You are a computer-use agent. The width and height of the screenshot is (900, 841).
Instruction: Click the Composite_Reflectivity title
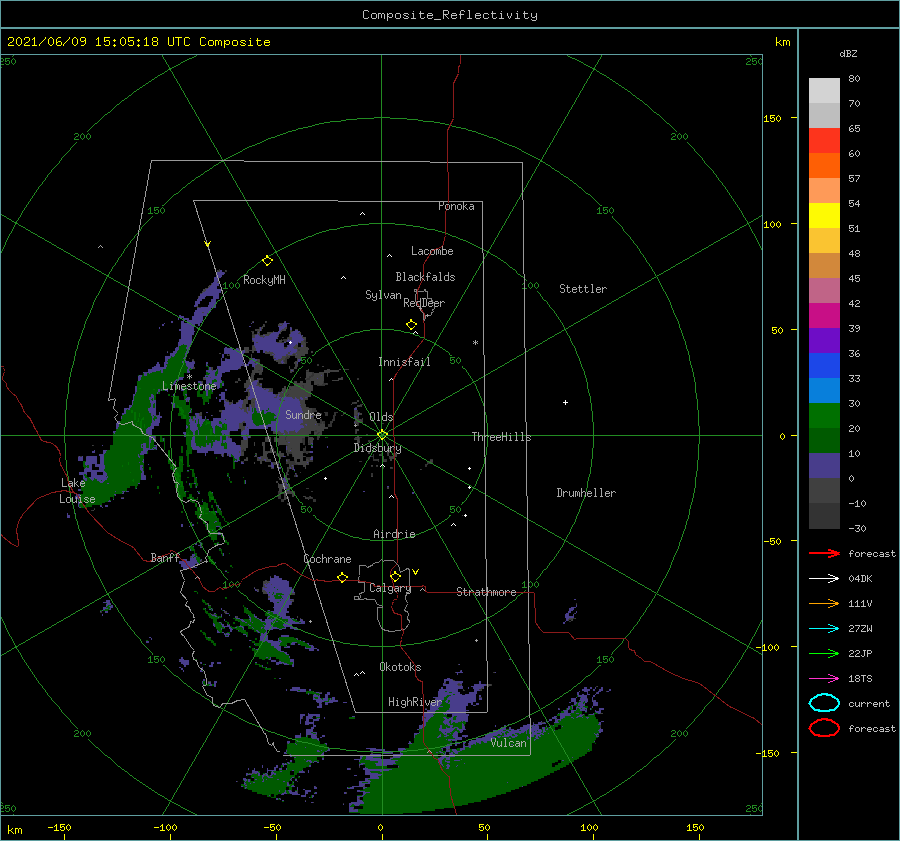click(x=450, y=15)
